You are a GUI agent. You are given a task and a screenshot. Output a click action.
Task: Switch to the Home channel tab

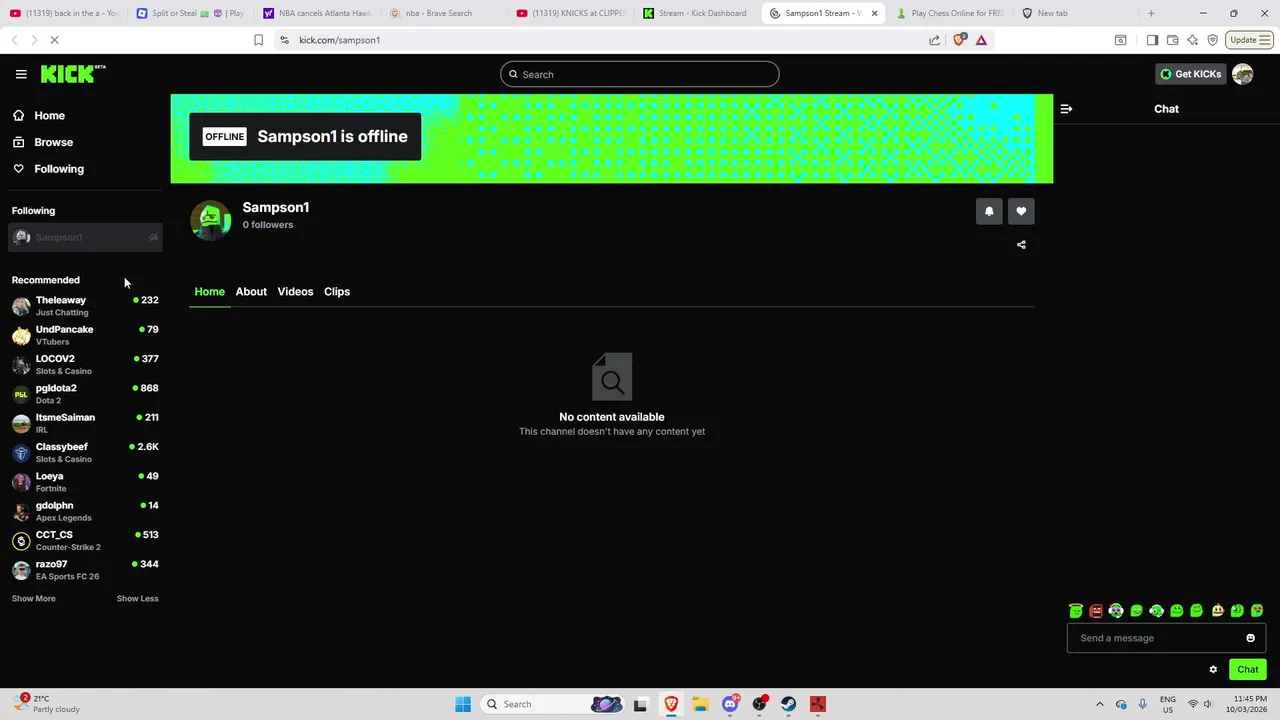tap(209, 291)
